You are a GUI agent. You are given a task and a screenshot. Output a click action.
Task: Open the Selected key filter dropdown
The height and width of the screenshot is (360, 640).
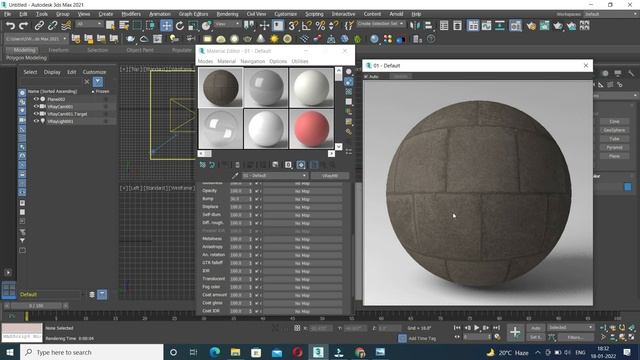(570, 328)
